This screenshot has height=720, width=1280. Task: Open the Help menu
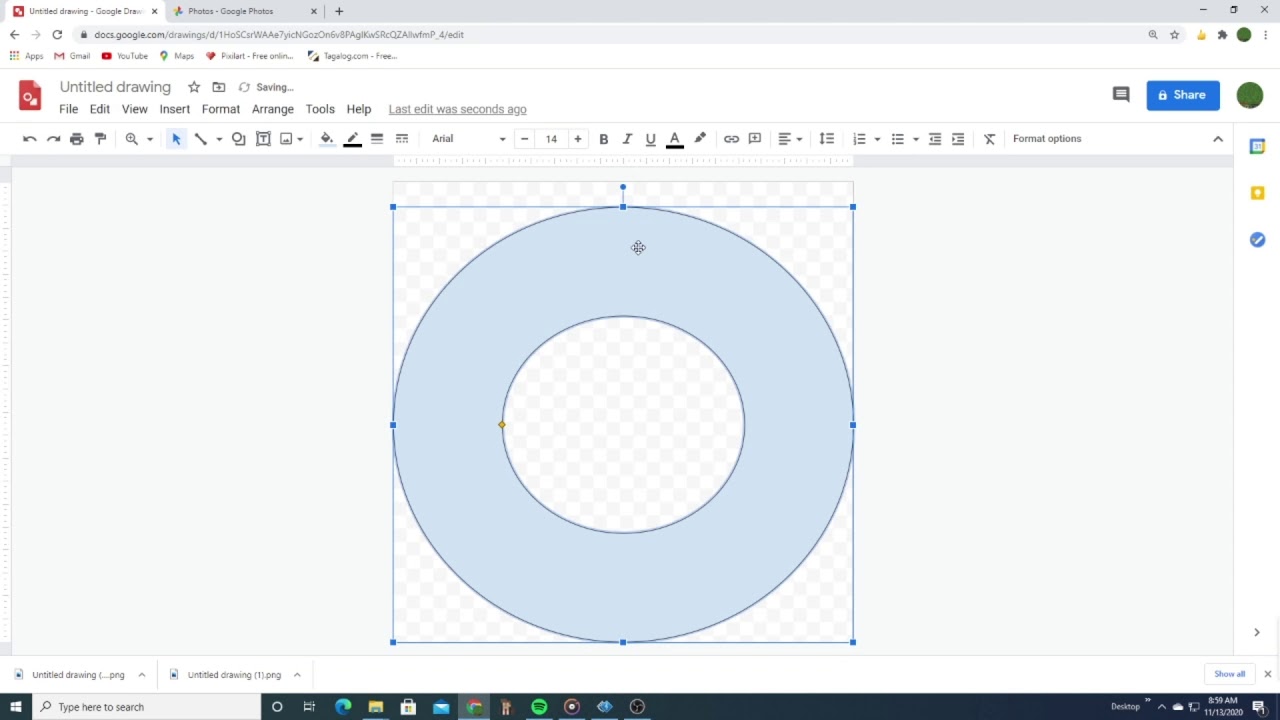tap(359, 109)
